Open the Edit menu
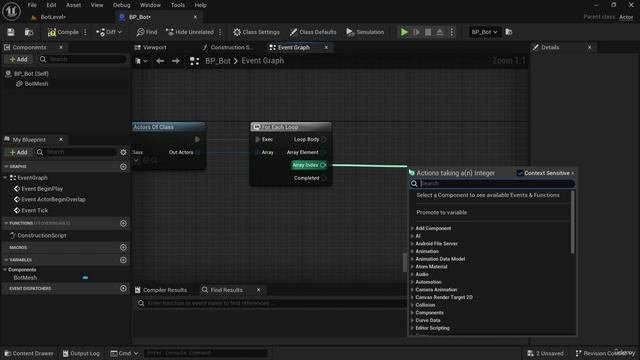Viewport: 640px width, 360px height. tap(51, 5)
